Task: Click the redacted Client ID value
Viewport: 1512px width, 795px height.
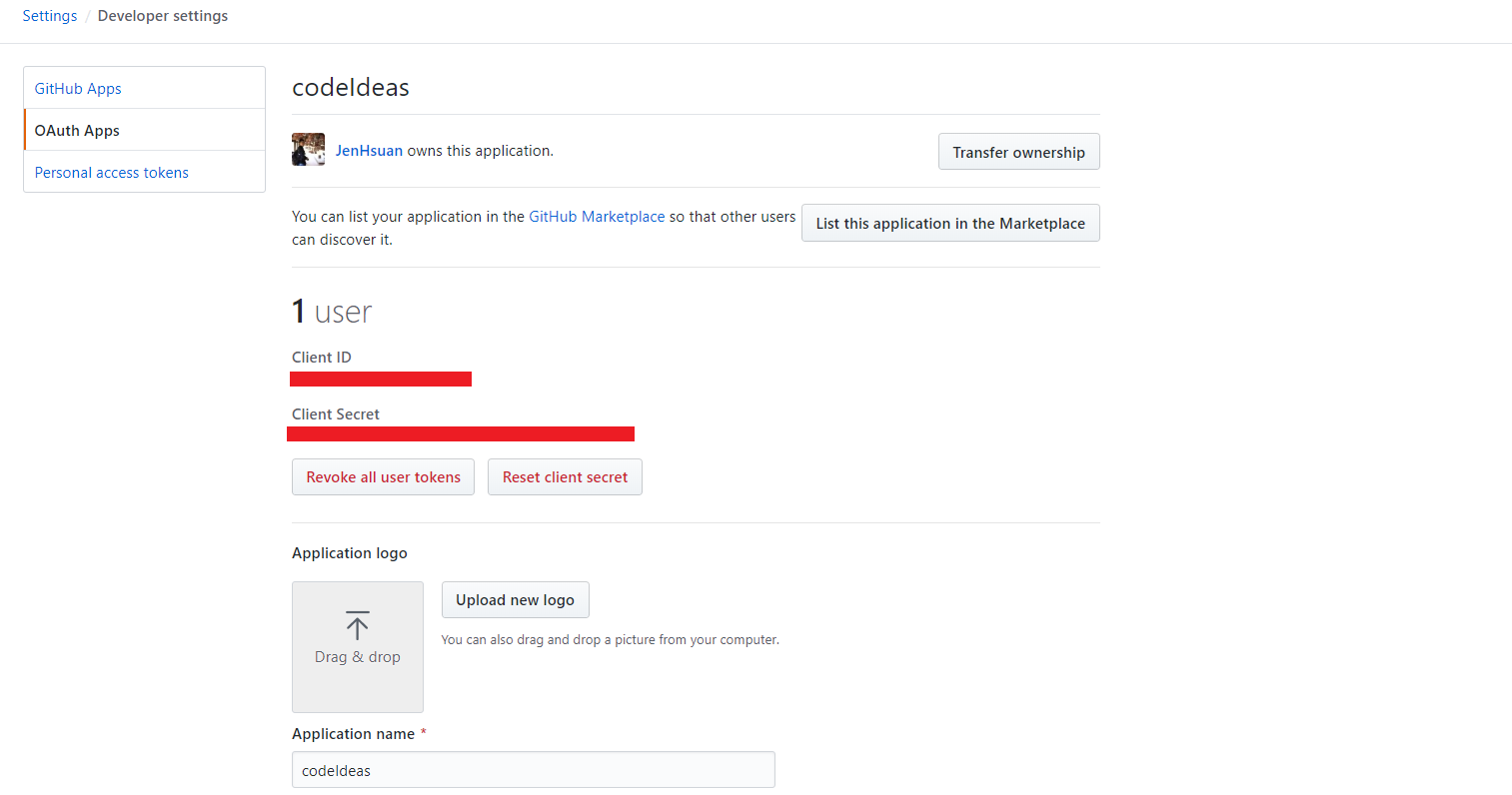Action: click(381, 379)
